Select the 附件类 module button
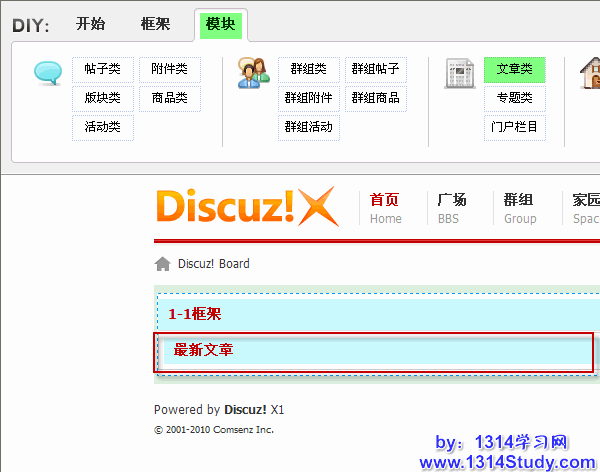 point(169,69)
